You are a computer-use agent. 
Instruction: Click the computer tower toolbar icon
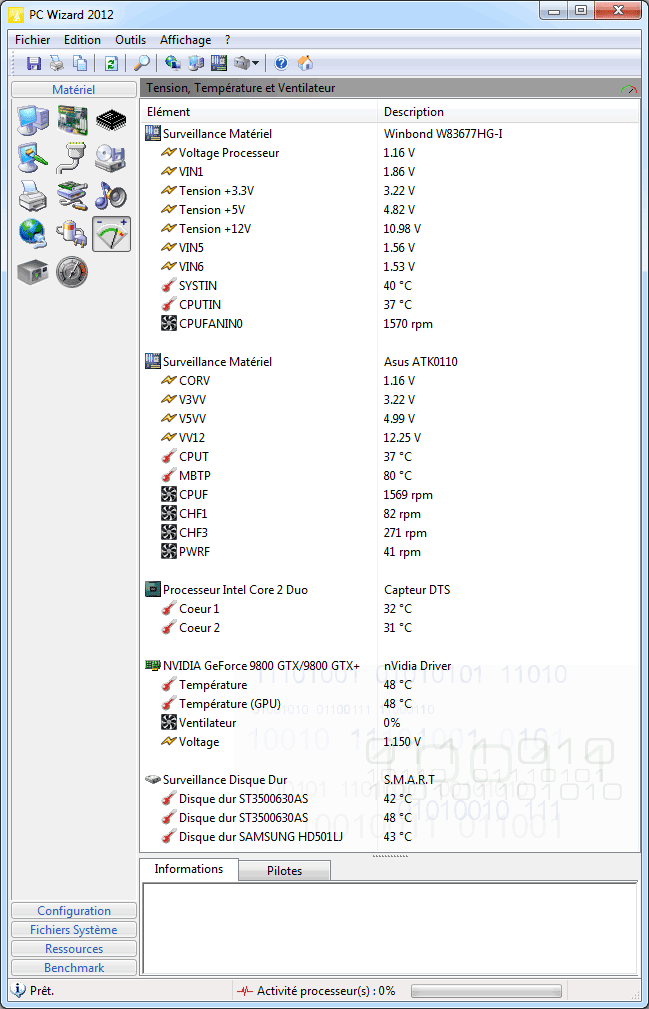(x=196, y=63)
